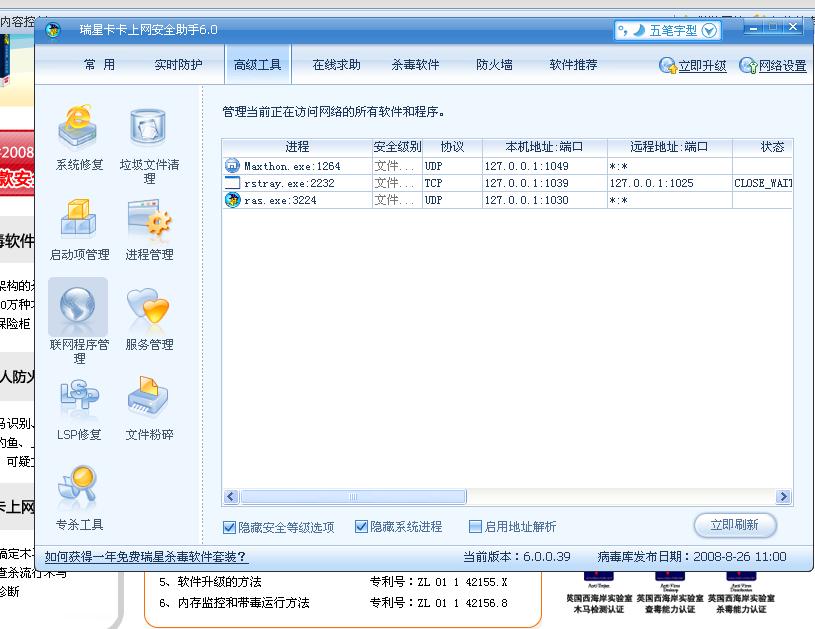Click the horizontal scrollbar thumb in process list
The height and width of the screenshot is (629, 815).
click(353, 497)
